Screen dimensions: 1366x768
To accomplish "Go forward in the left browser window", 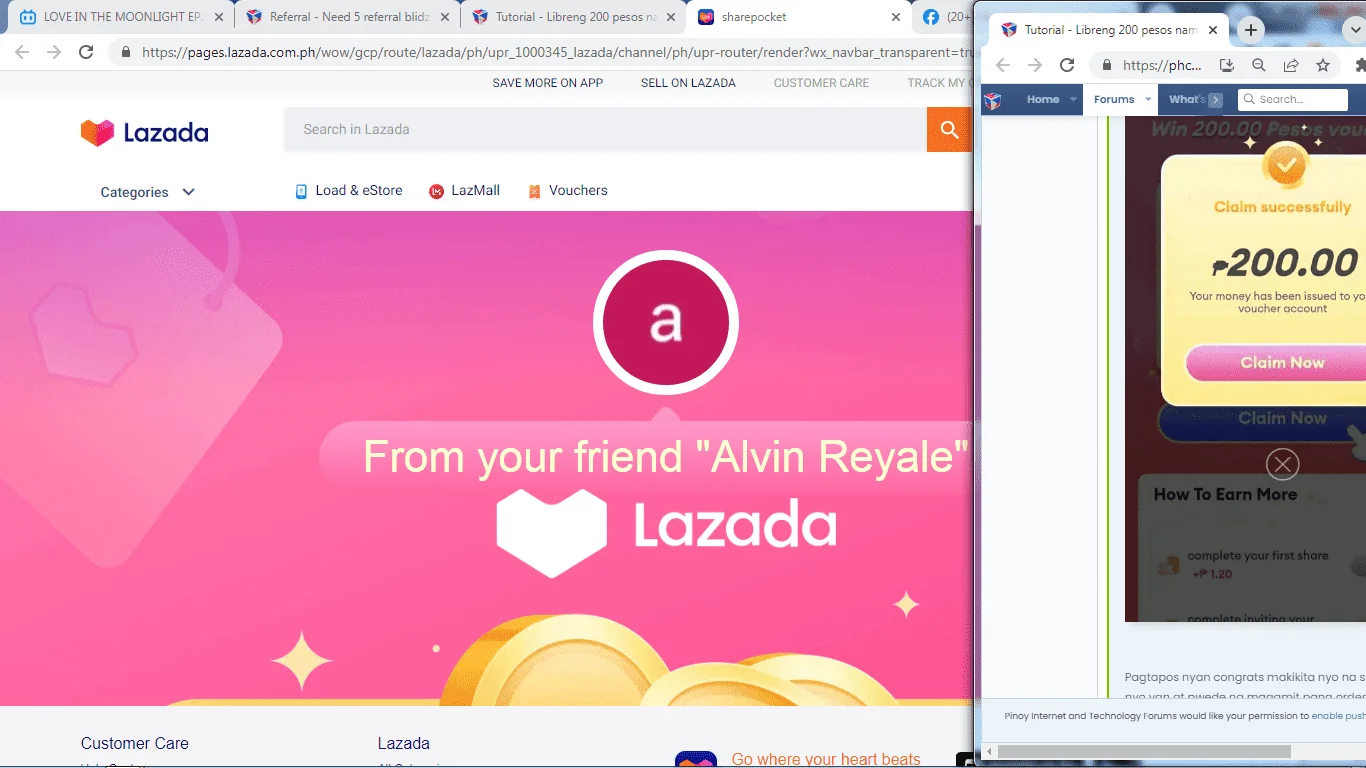I will [54, 52].
